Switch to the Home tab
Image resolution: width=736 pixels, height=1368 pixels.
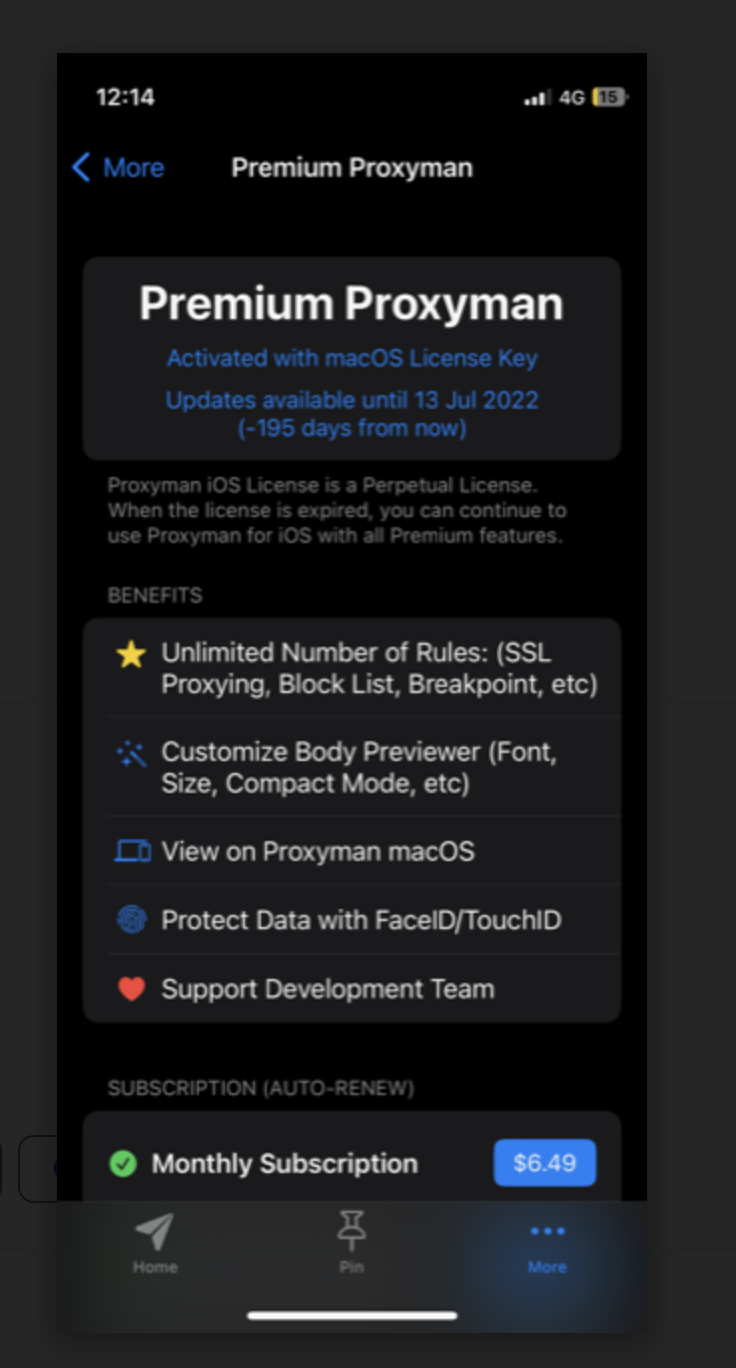153,1246
